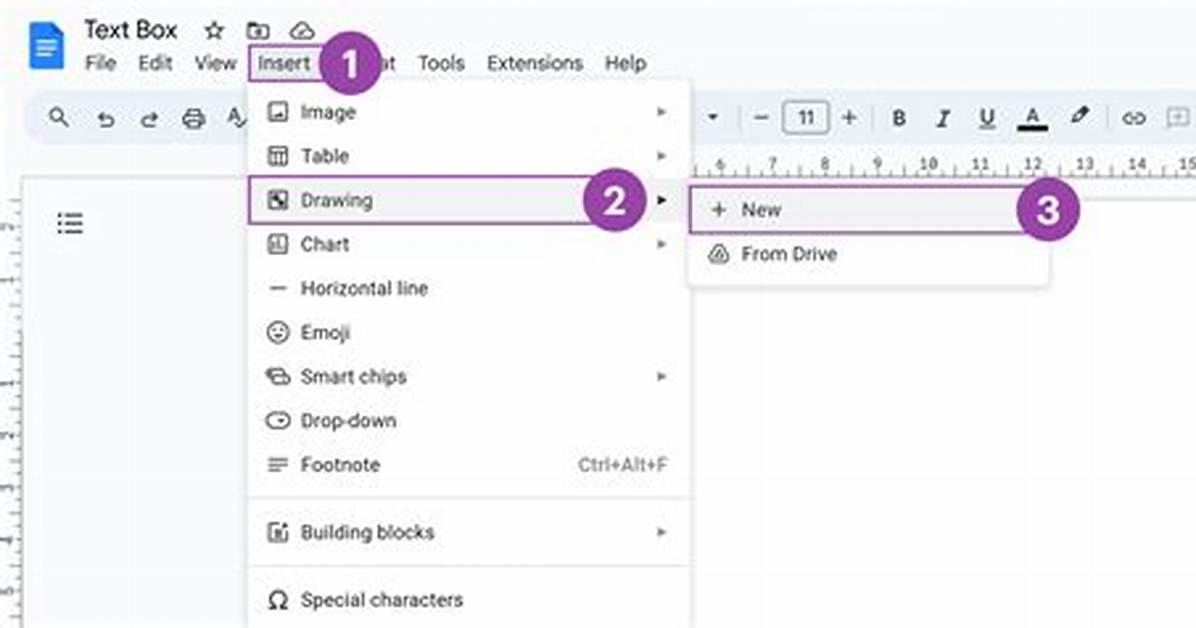Click the insert link icon

1133,118
